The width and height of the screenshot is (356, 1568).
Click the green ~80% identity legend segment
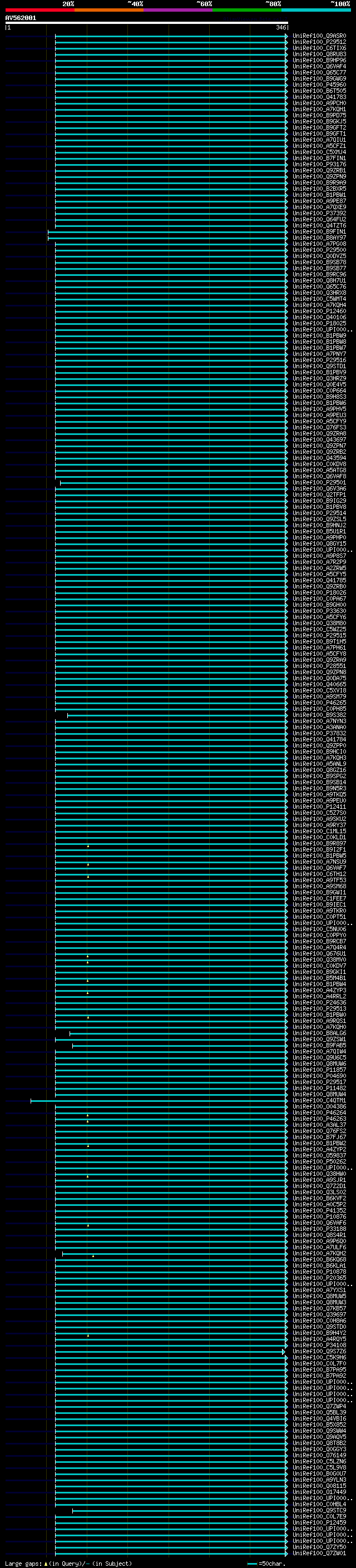pos(246,10)
